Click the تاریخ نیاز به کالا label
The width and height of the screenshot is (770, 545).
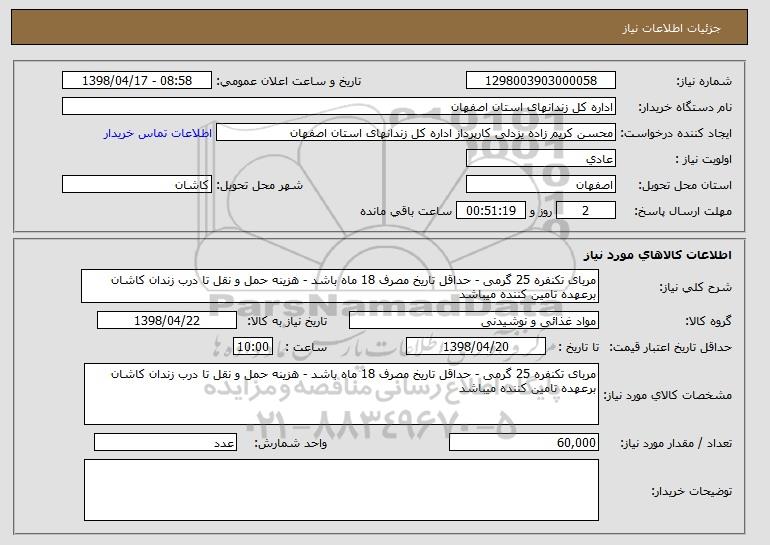tap(287, 321)
